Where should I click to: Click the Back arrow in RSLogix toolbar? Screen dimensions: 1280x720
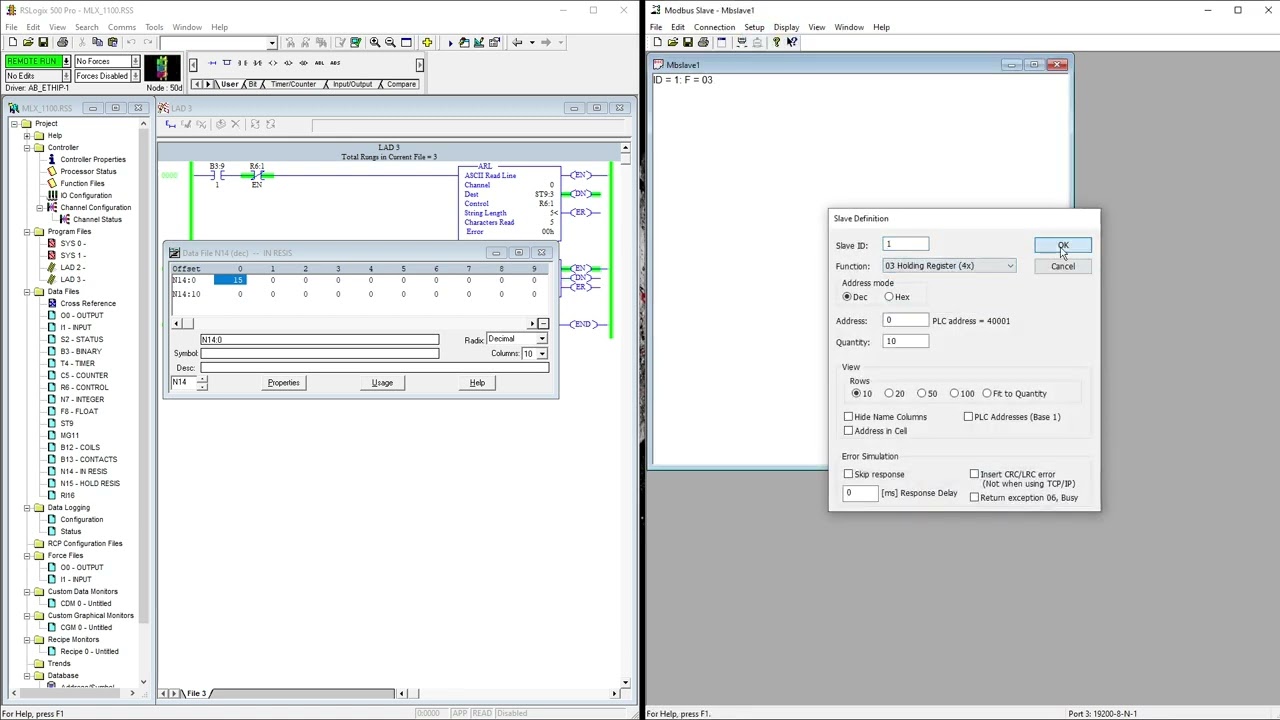click(x=517, y=42)
